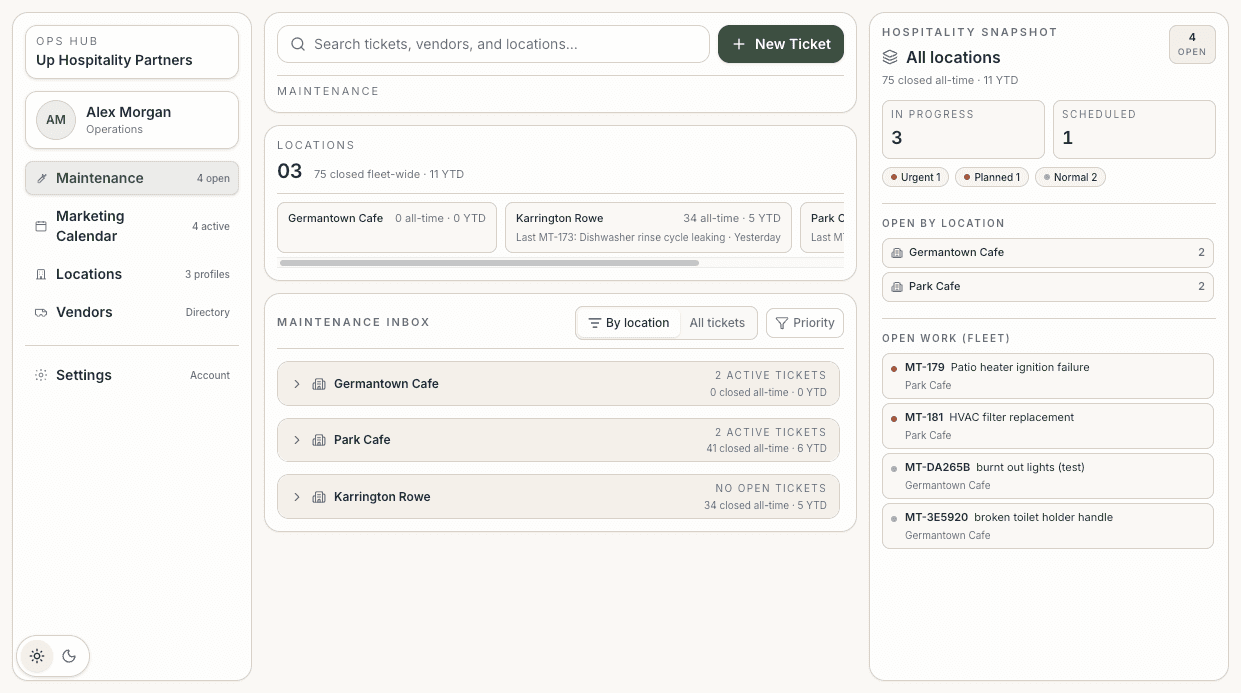The image size is (1241, 693).
Task: Click the wrench icon beside Maintenance
Action: point(41,178)
